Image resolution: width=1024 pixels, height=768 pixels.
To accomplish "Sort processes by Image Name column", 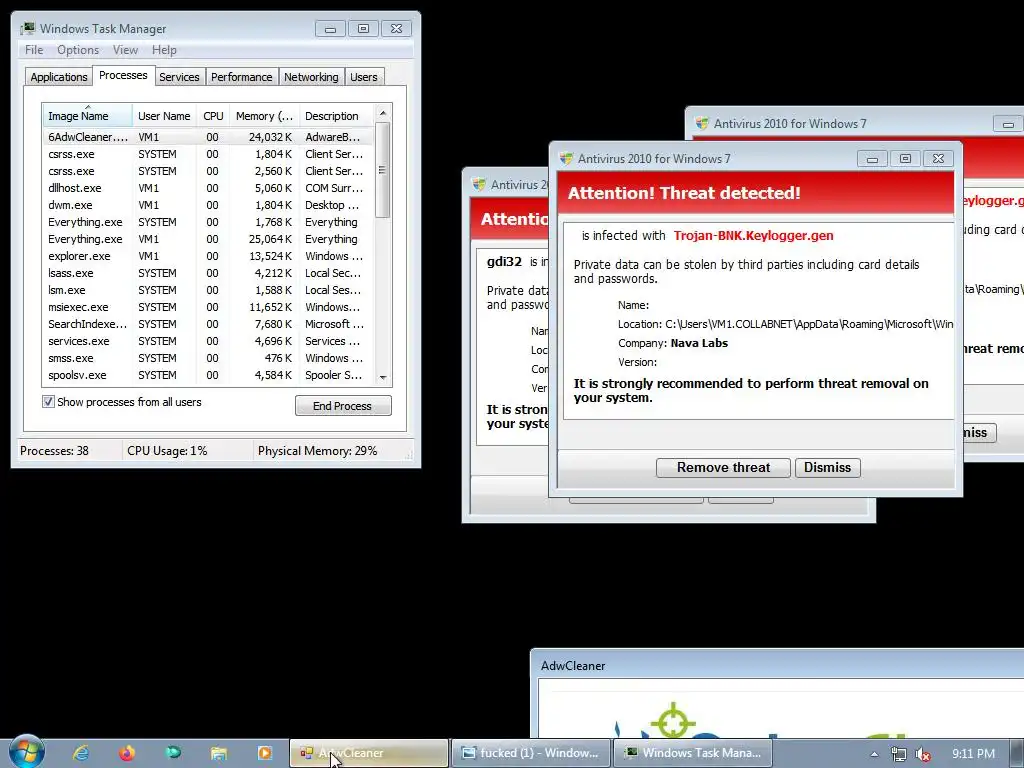I will click(87, 116).
